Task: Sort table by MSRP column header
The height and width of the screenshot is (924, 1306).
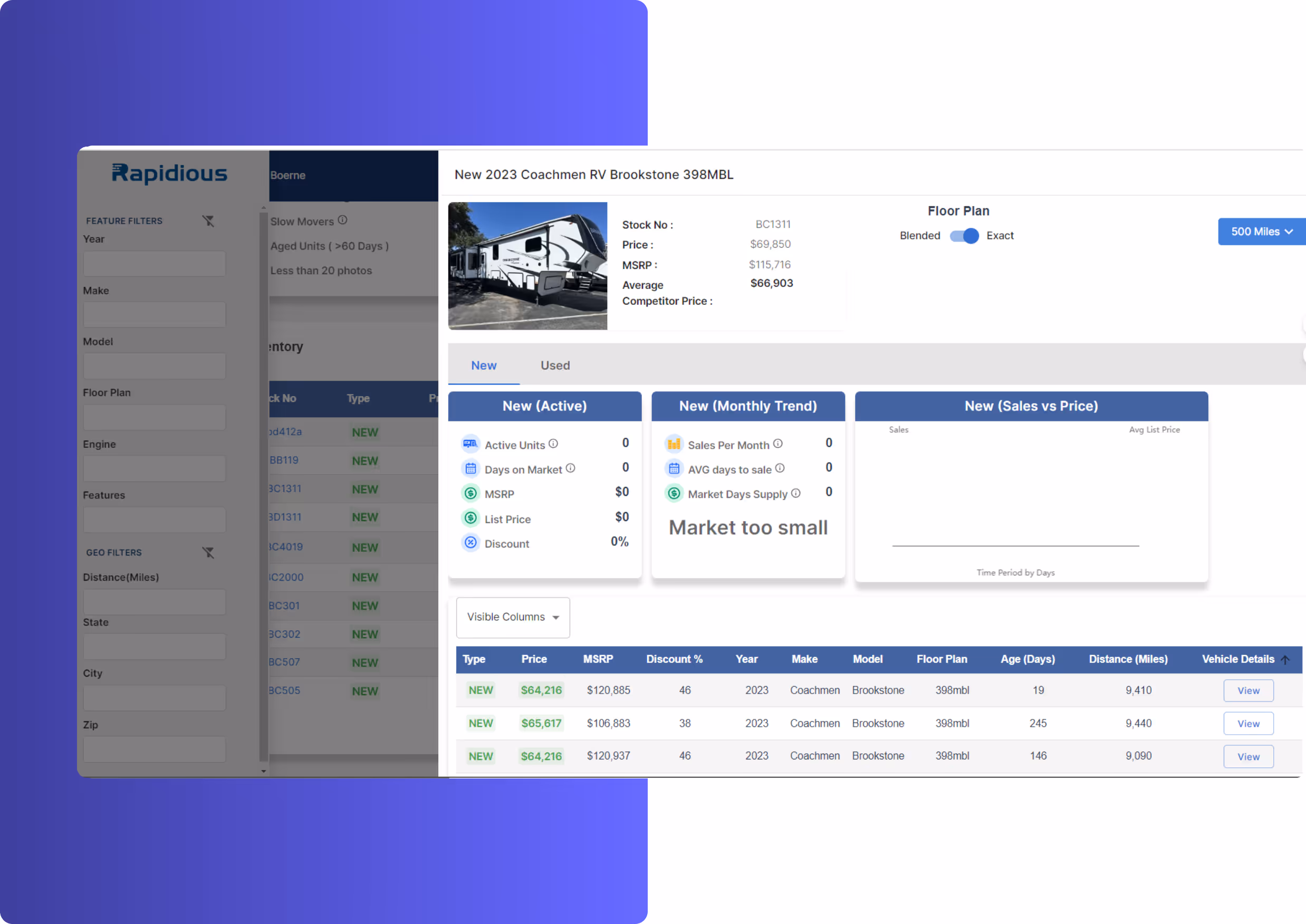Action: tap(598, 659)
